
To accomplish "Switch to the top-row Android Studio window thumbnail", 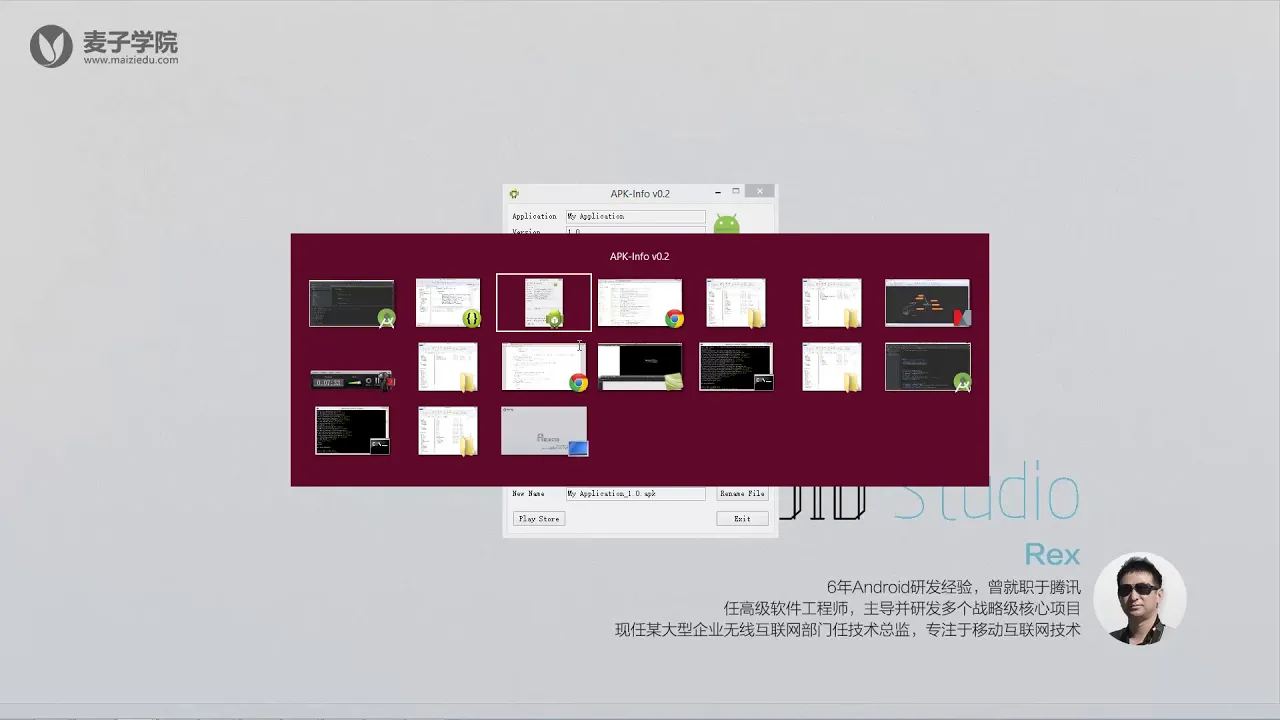I will [x=351, y=303].
